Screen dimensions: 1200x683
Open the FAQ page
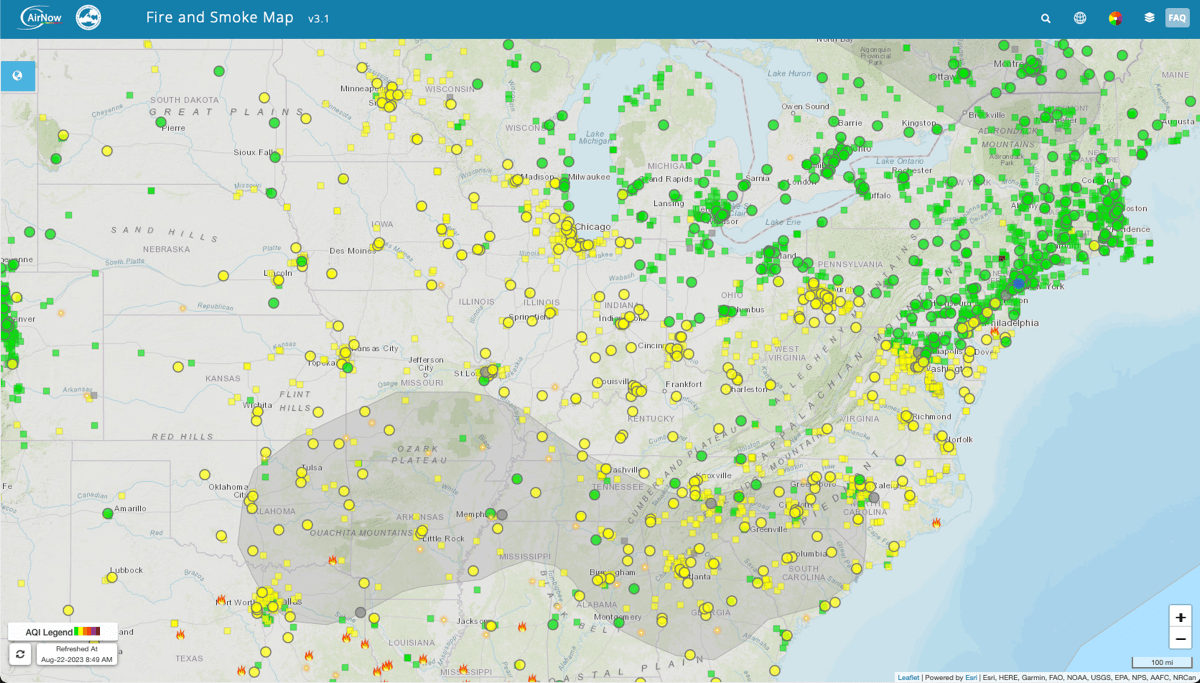1177,18
